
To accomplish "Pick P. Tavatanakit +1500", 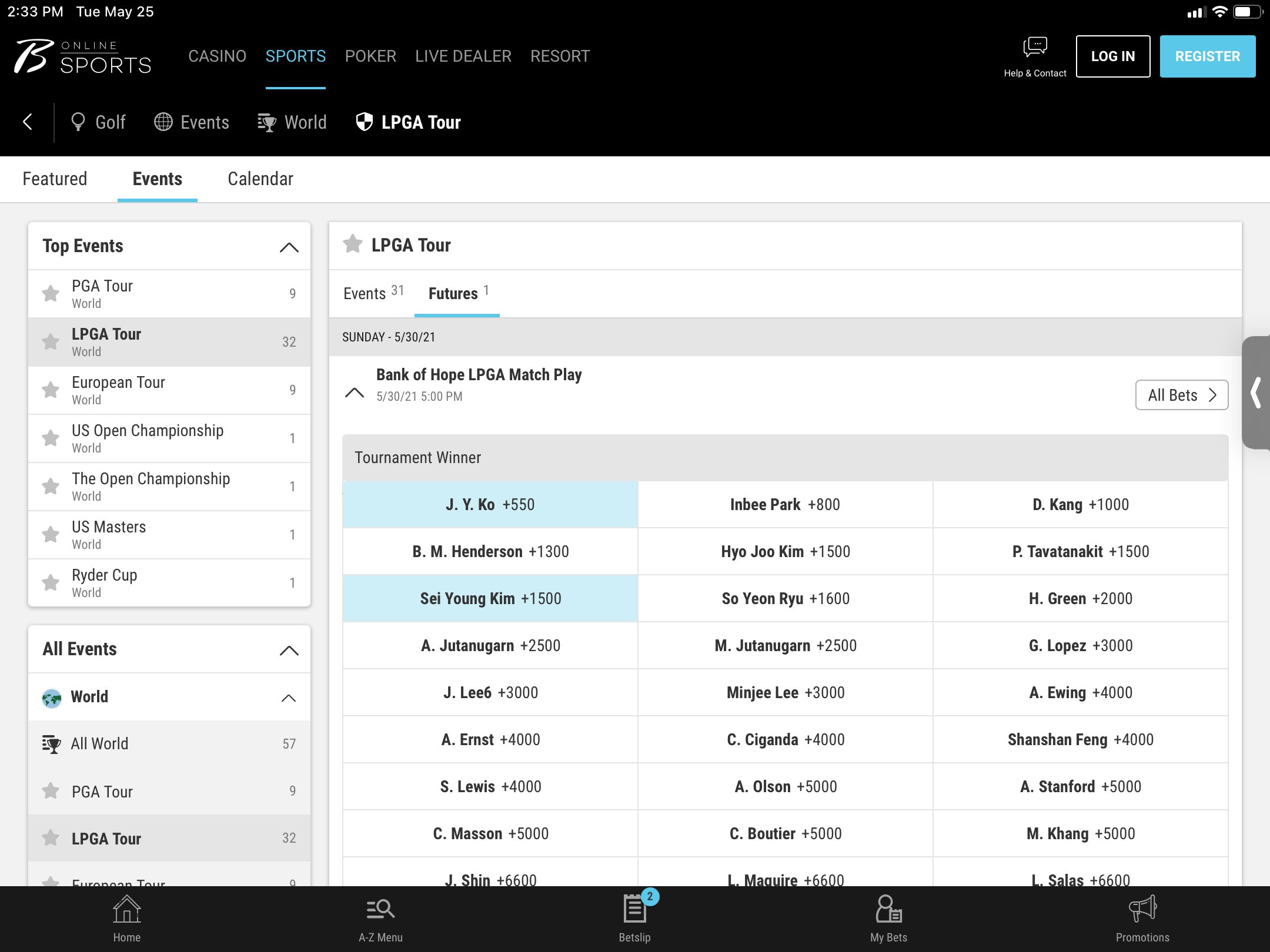I will [1080, 552].
